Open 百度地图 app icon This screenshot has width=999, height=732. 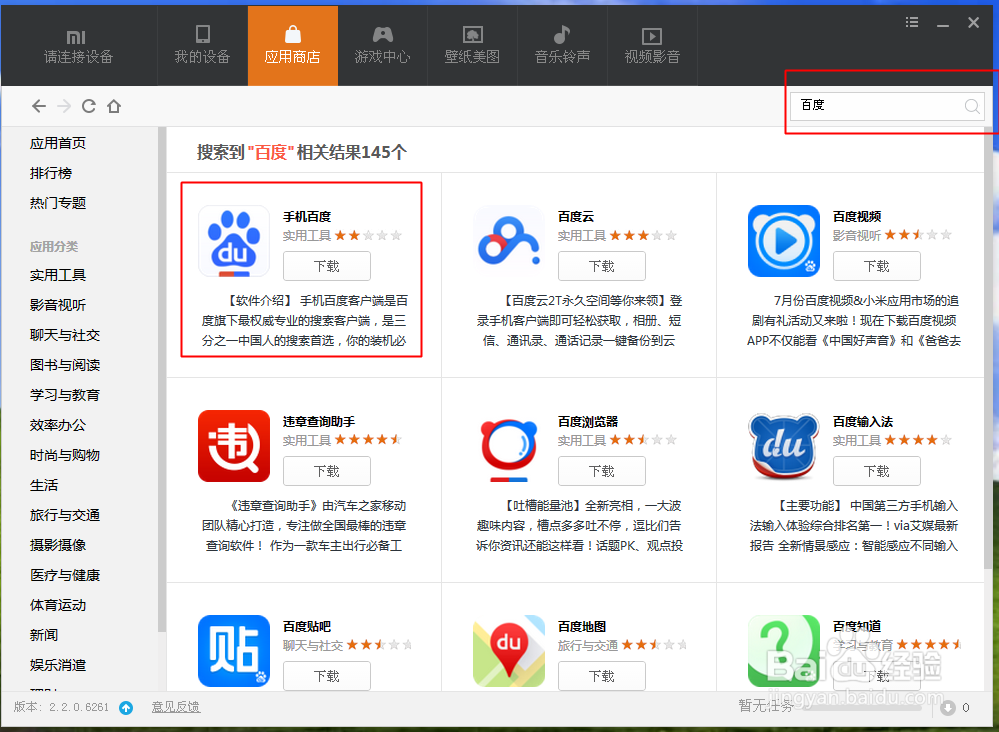(x=508, y=650)
